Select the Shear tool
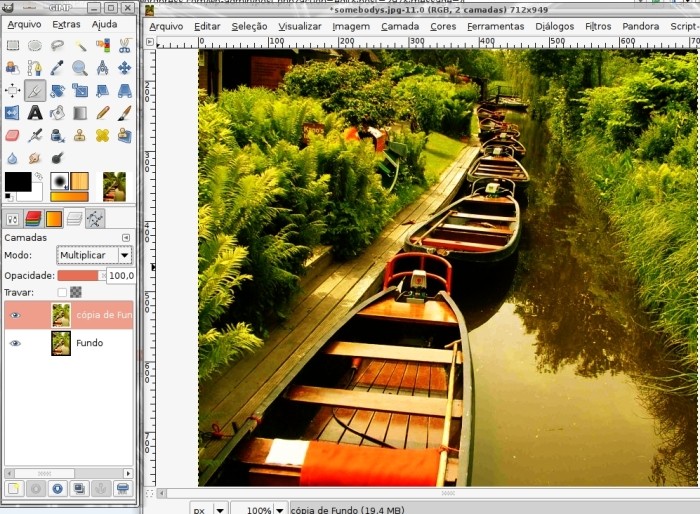This screenshot has height=514, width=700. (102, 91)
